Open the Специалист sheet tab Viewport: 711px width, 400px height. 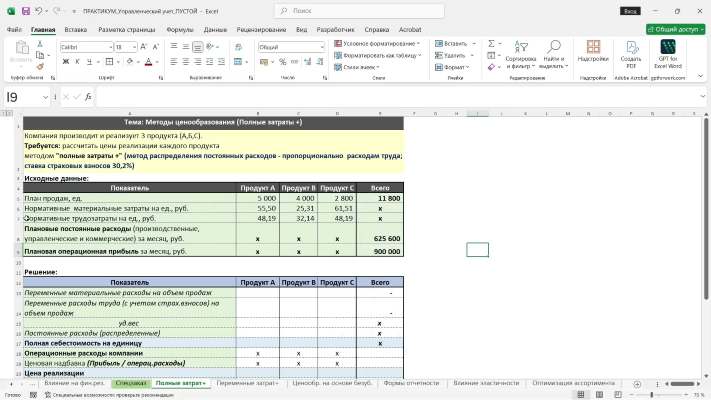click(131, 384)
